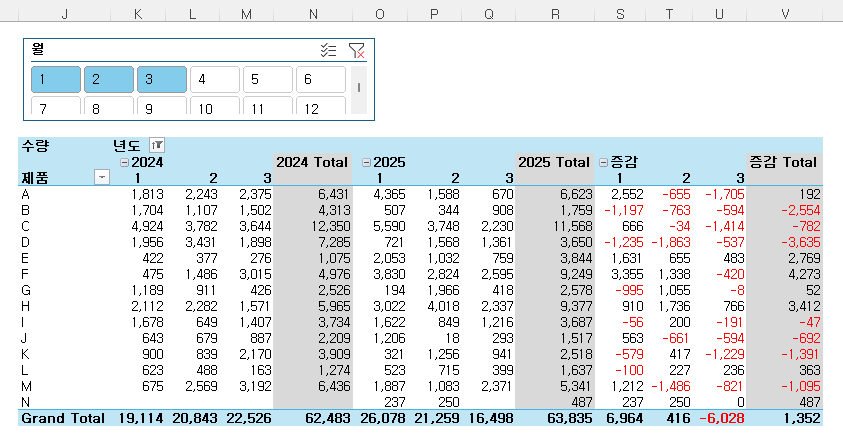Select month 9 in slicer
843x434 pixels.
click(162, 106)
